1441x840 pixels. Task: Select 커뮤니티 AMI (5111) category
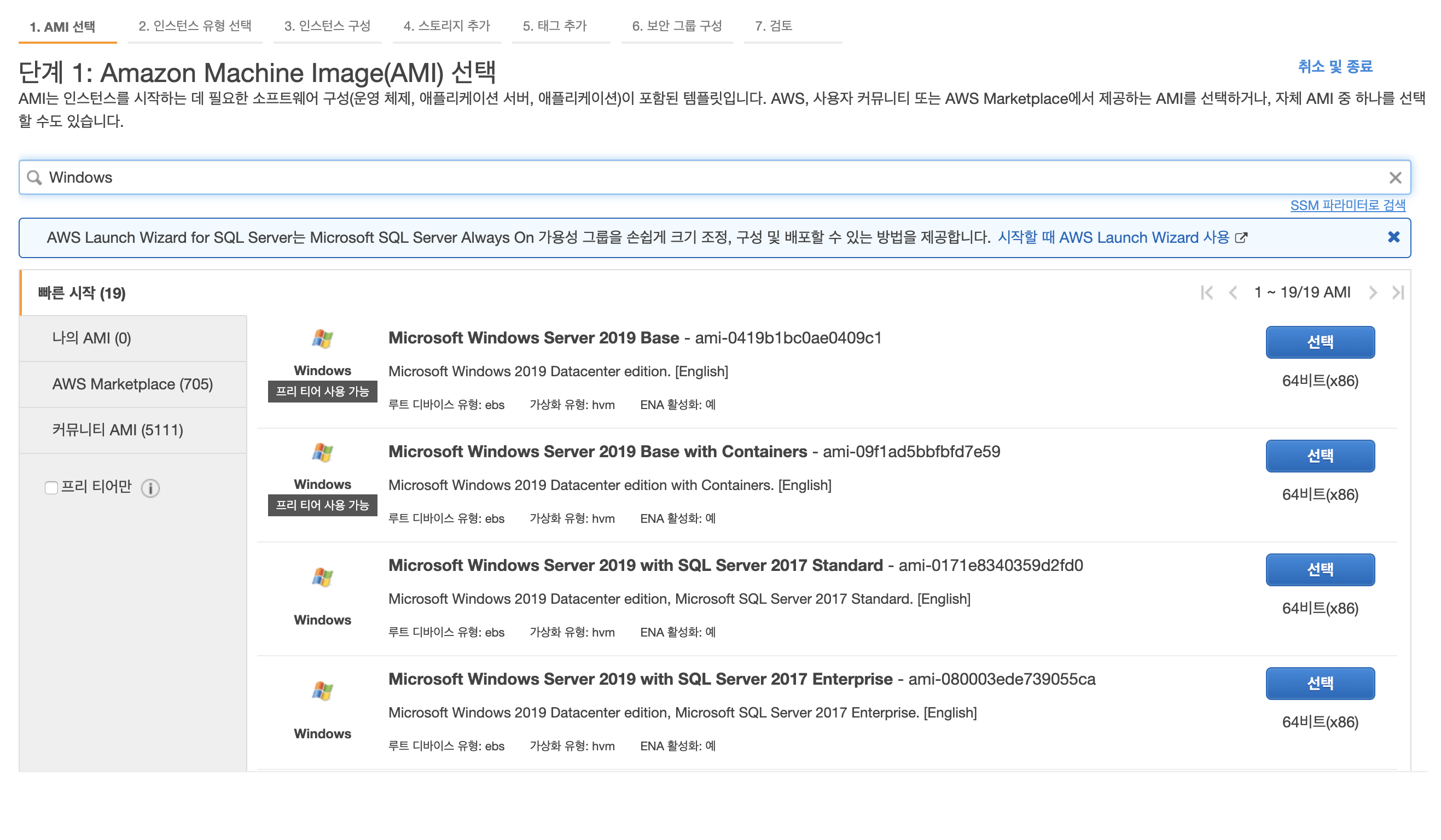pos(133,430)
